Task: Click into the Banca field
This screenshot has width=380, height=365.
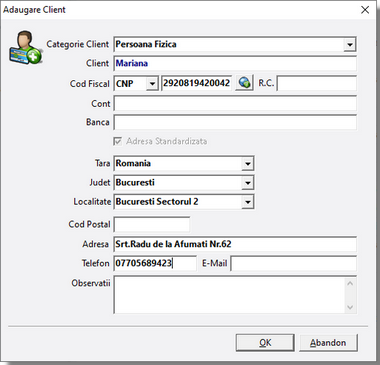Action: pyautogui.click(x=235, y=122)
